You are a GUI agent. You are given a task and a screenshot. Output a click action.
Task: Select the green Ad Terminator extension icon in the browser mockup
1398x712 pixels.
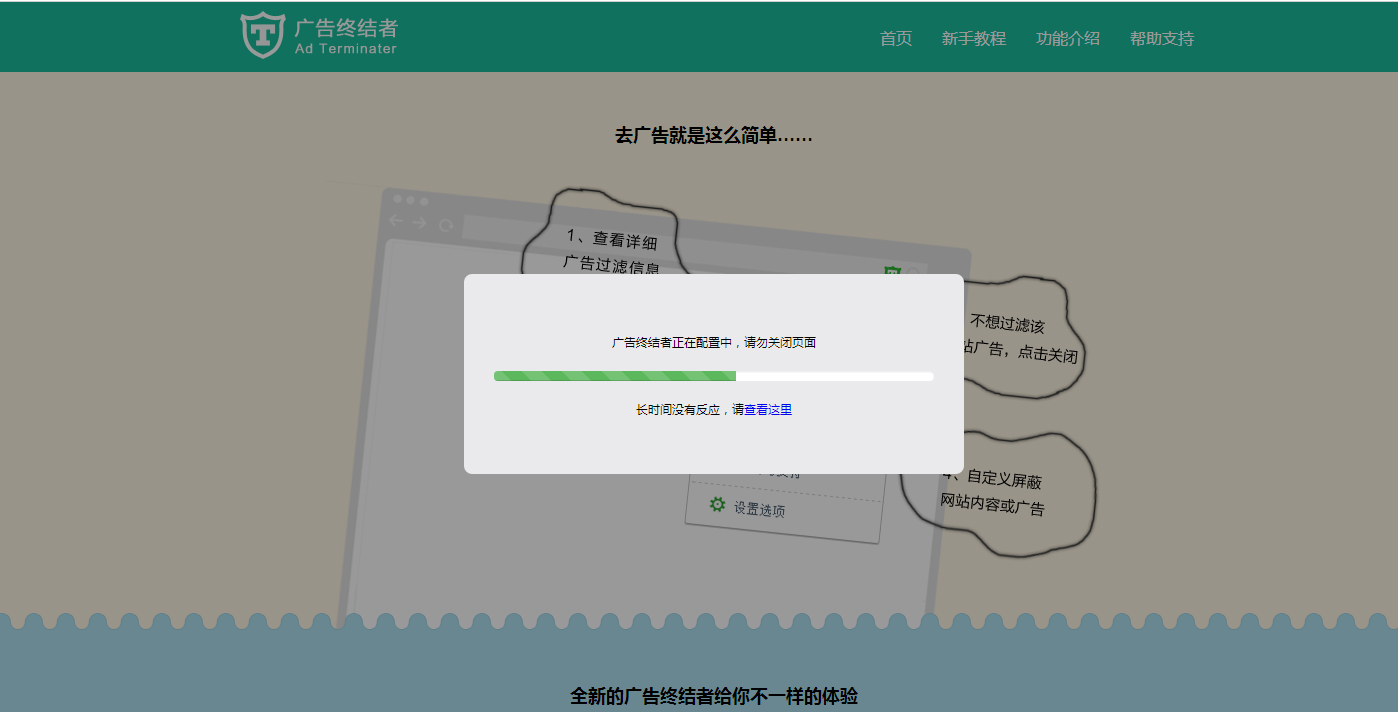tap(893, 268)
